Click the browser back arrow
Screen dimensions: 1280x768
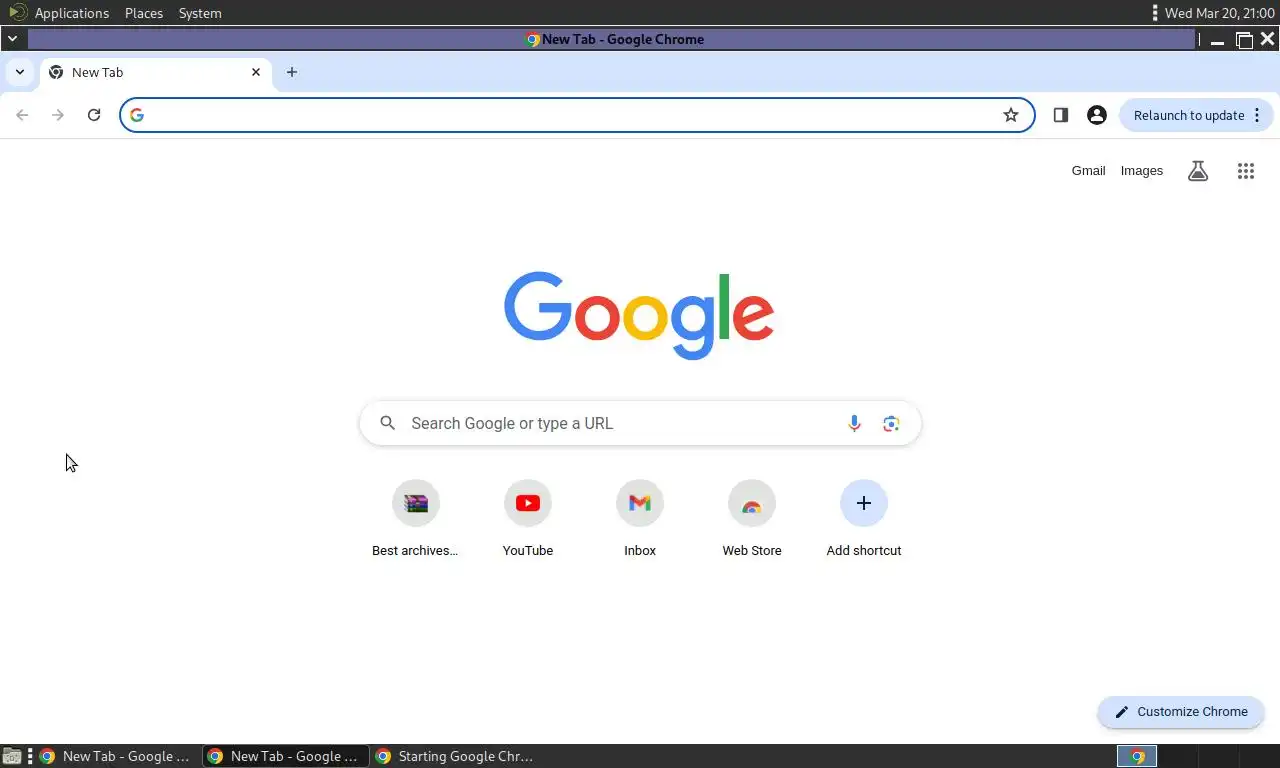coord(22,115)
